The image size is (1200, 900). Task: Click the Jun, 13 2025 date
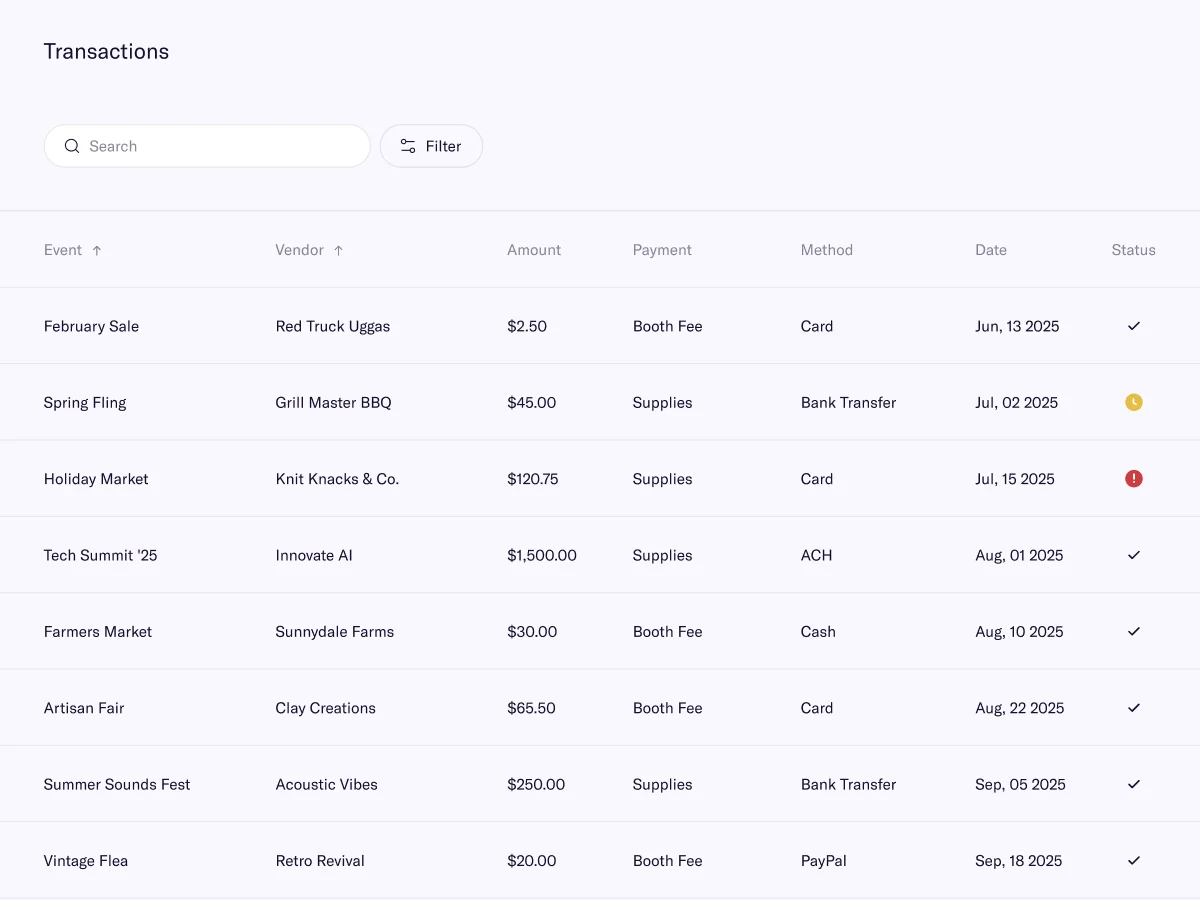pos(1017,326)
